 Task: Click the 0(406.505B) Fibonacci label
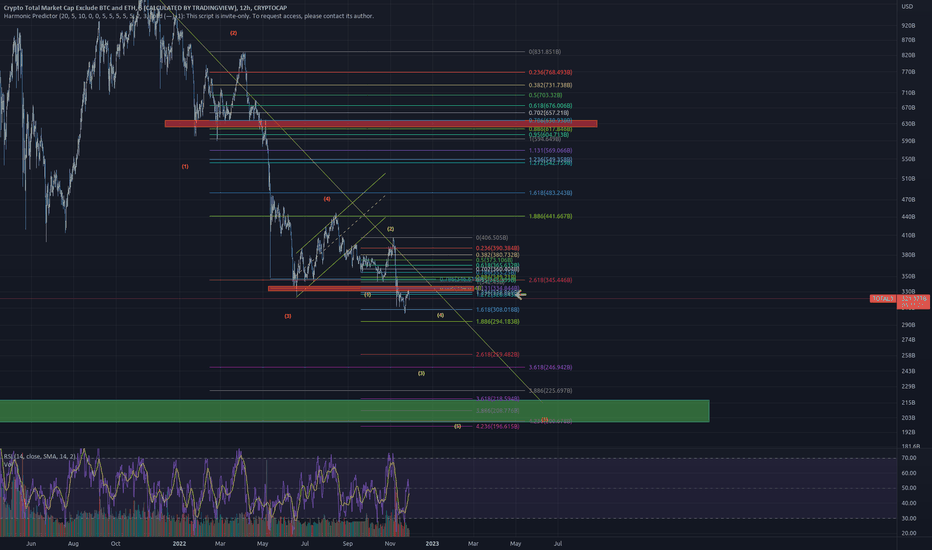coord(492,238)
